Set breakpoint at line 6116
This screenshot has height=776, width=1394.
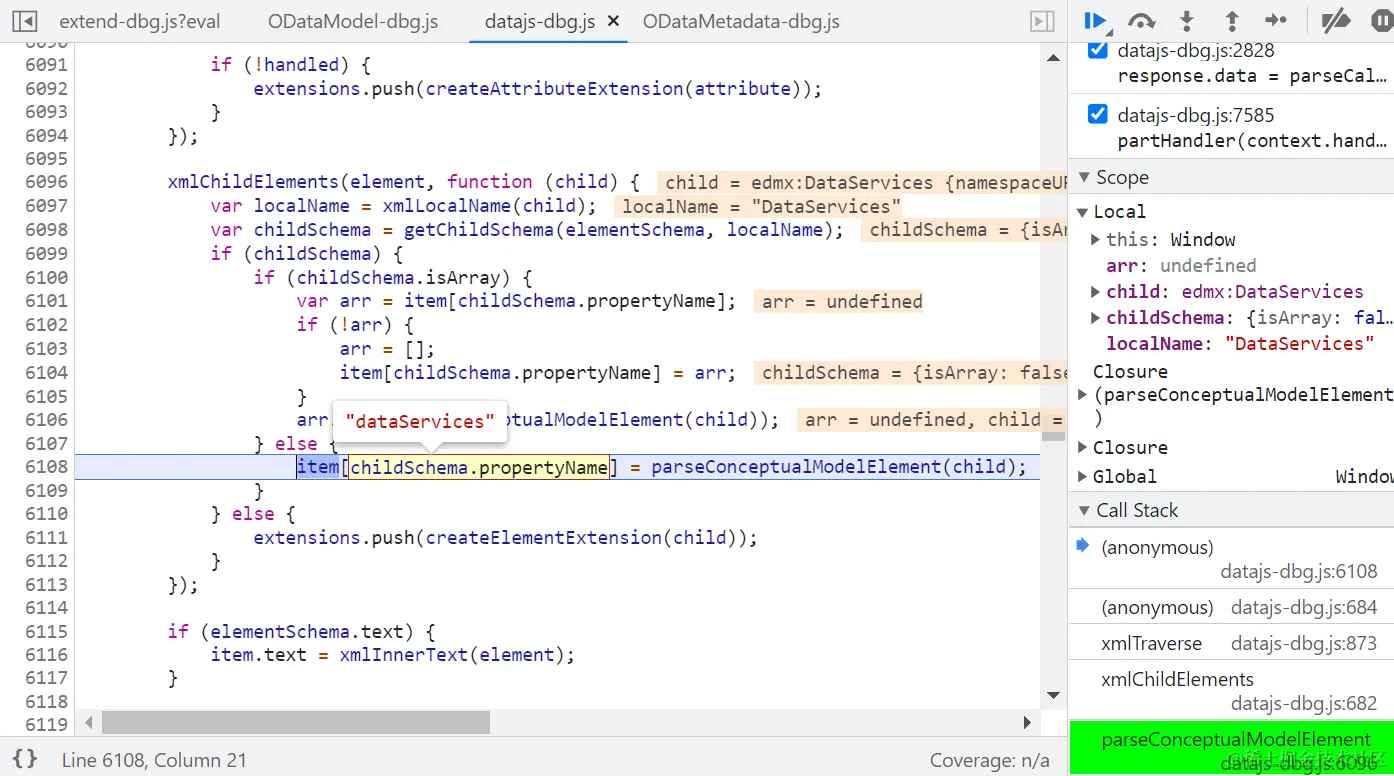46,655
